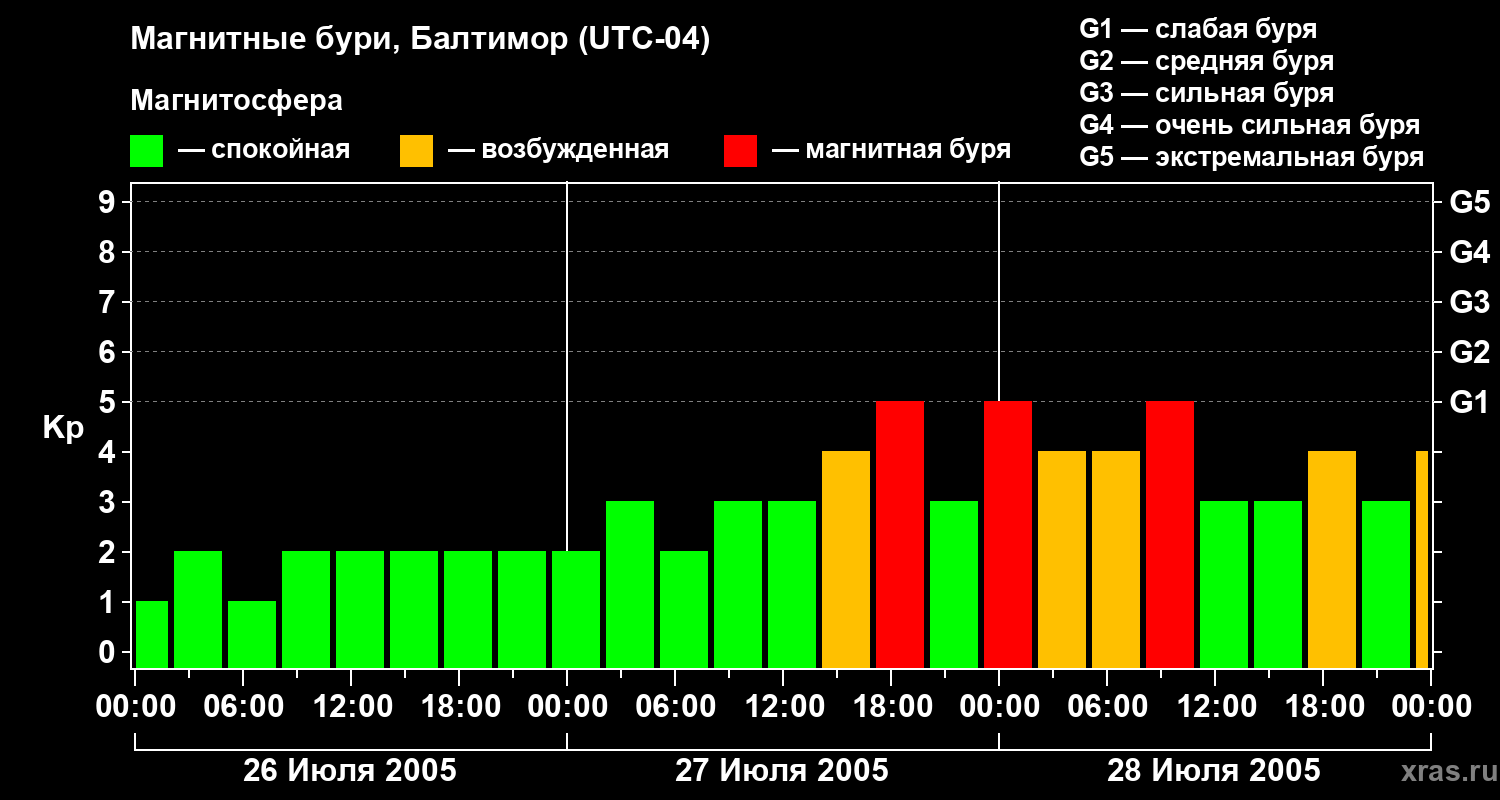Click the 18:00 time label under 27 Июля
The width and height of the screenshot is (1500, 800).
click(x=891, y=707)
